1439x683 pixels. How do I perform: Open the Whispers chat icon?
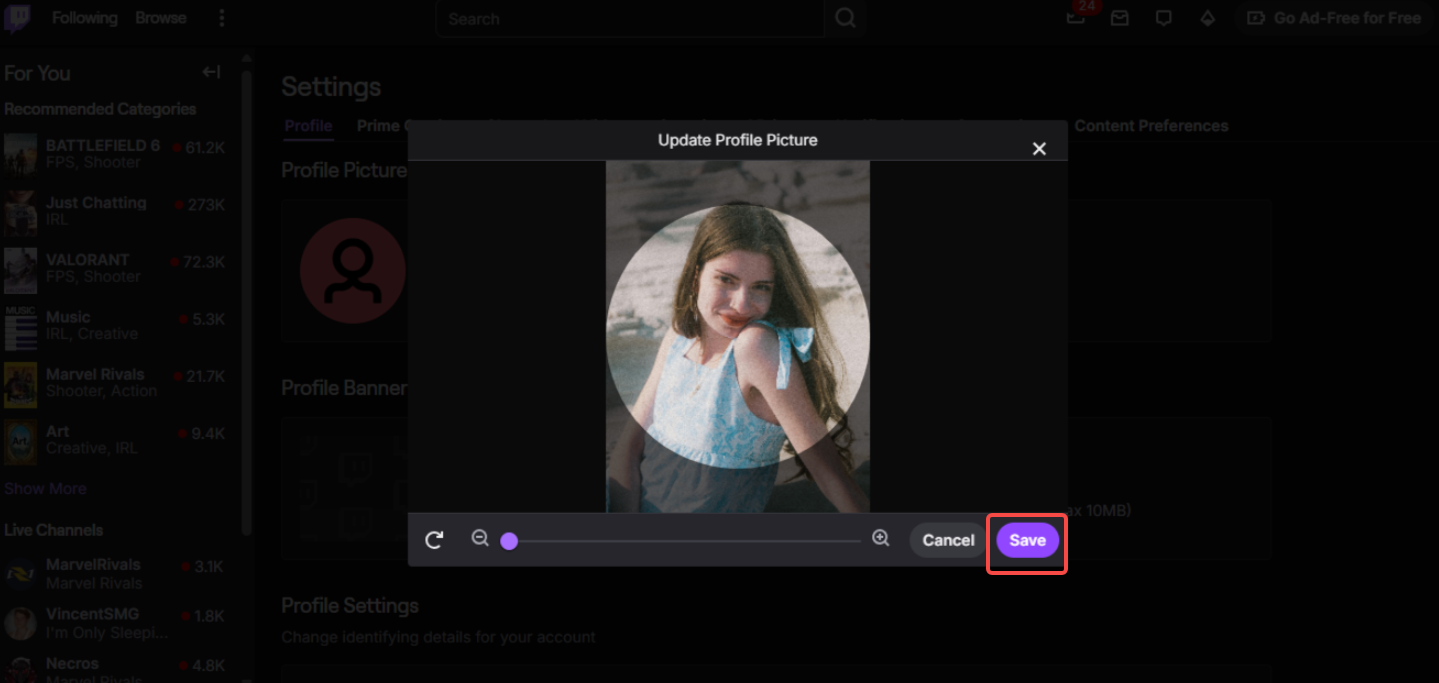(x=1163, y=18)
